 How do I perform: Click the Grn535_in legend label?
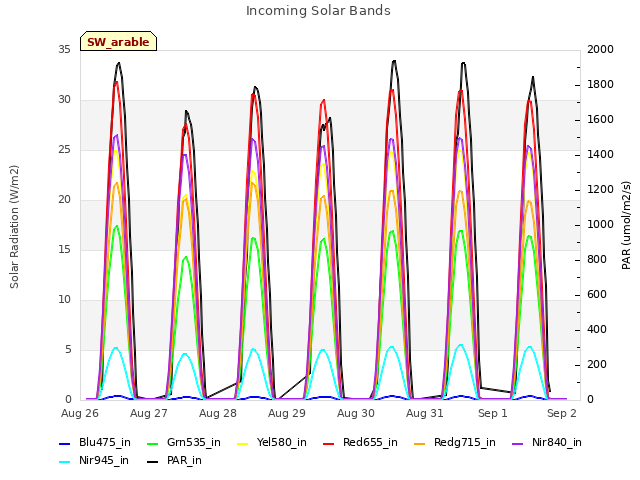(194, 442)
